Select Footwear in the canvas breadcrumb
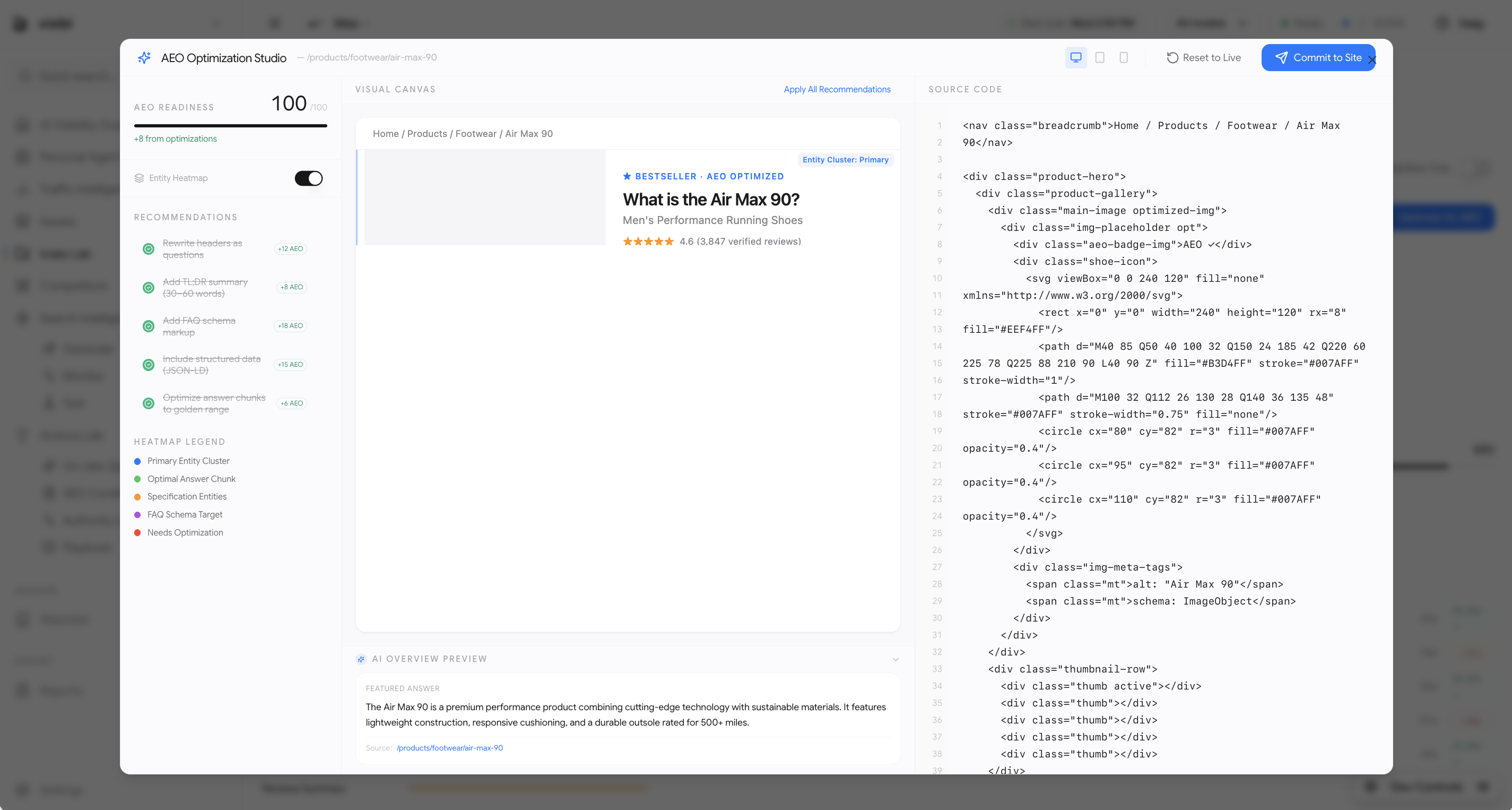This screenshot has width=1512, height=810. click(x=476, y=133)
